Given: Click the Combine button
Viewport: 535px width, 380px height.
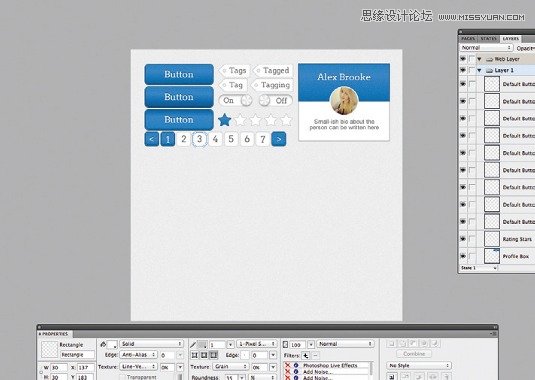Looking at the screenshot, I should 414,354.
